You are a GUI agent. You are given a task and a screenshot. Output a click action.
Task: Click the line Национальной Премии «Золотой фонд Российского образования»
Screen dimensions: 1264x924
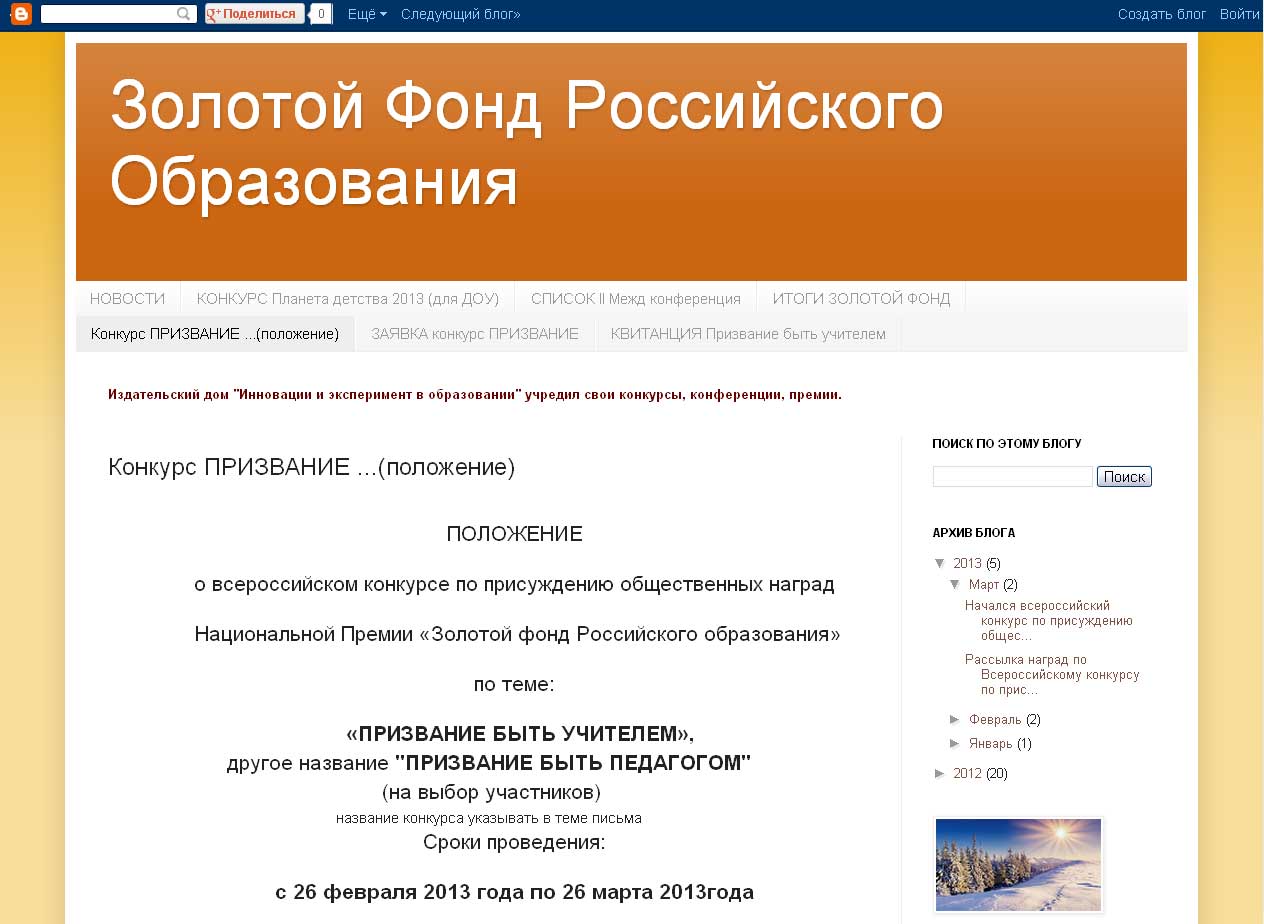coord(517,634)
